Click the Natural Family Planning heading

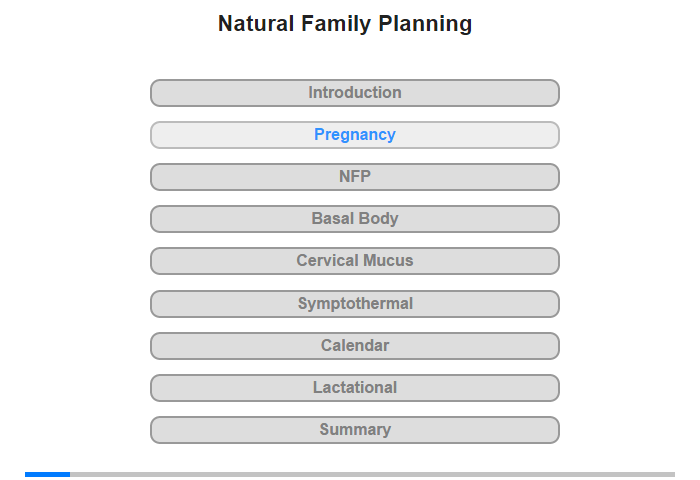tap(345, 24)
